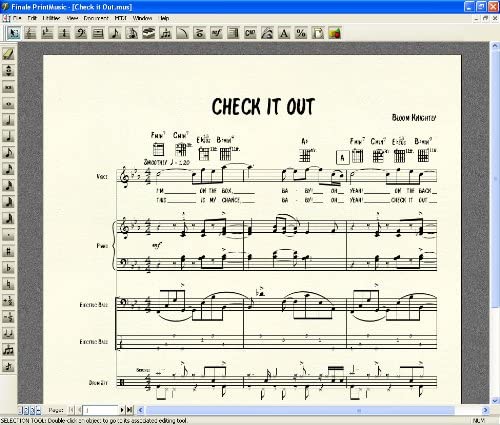This screenshot has width=500, height=425.
Task: Open the Help menu
Action: (x=165, y=18)
